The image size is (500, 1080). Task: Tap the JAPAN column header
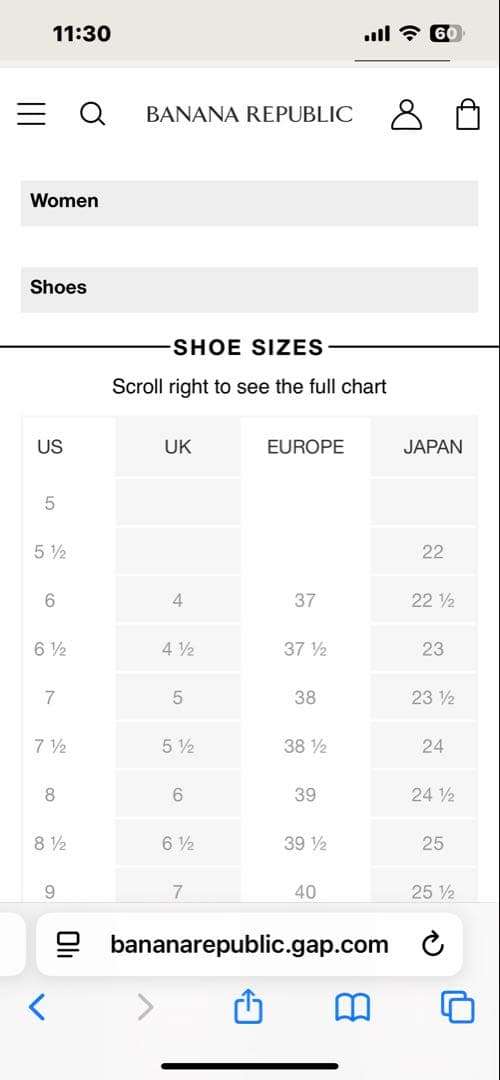pos(433,447)
